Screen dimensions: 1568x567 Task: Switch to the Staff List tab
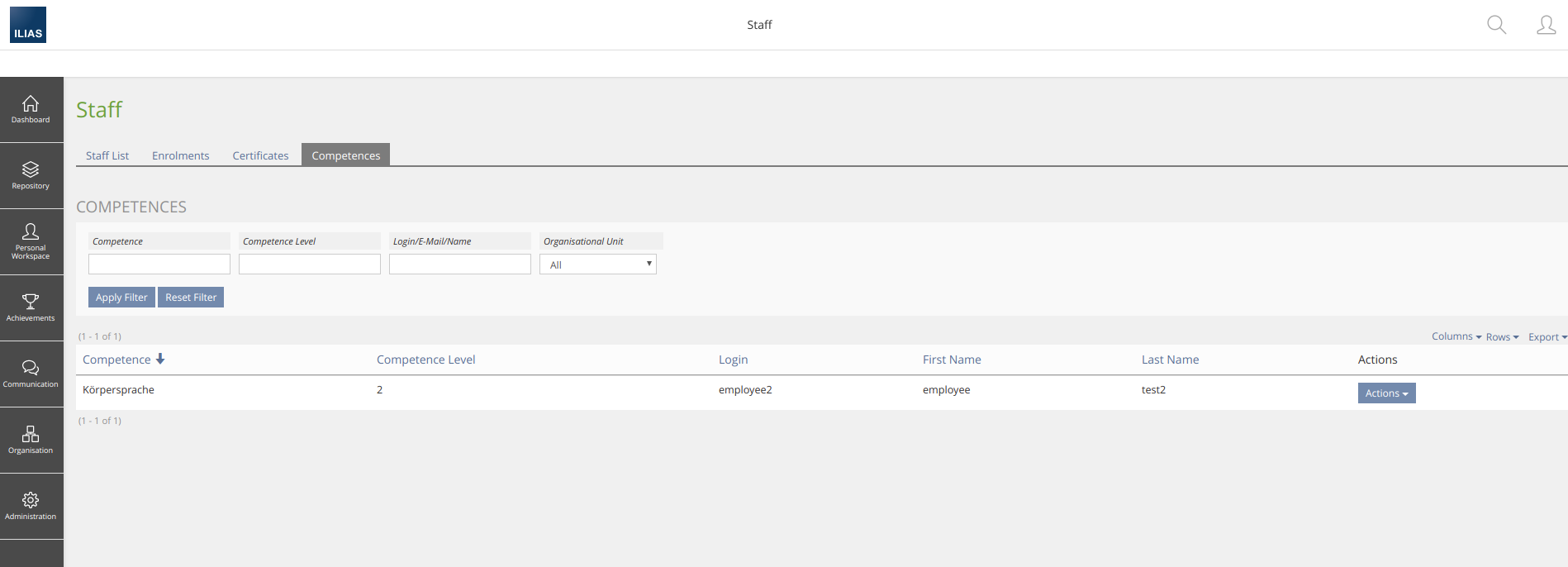pyautogui.click(x=107, y=155)
